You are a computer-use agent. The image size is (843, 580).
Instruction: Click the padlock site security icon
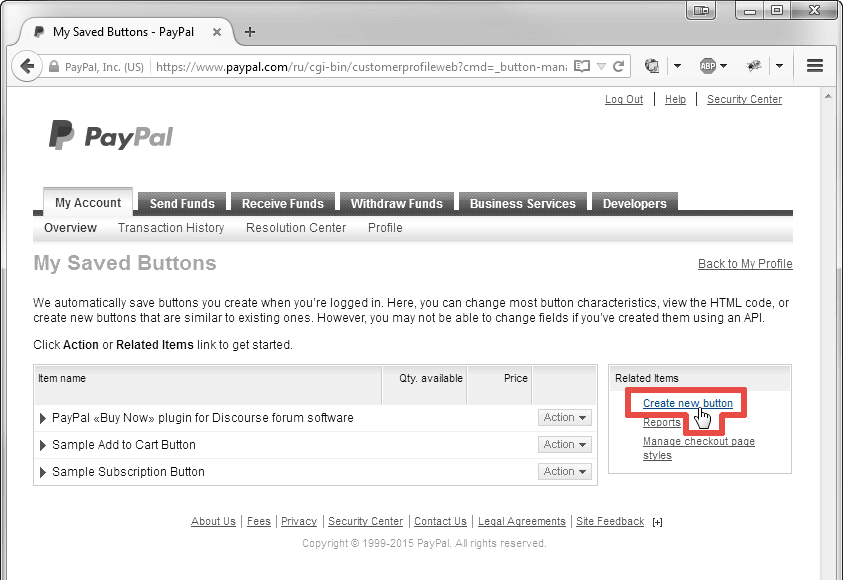click(53, 67)
